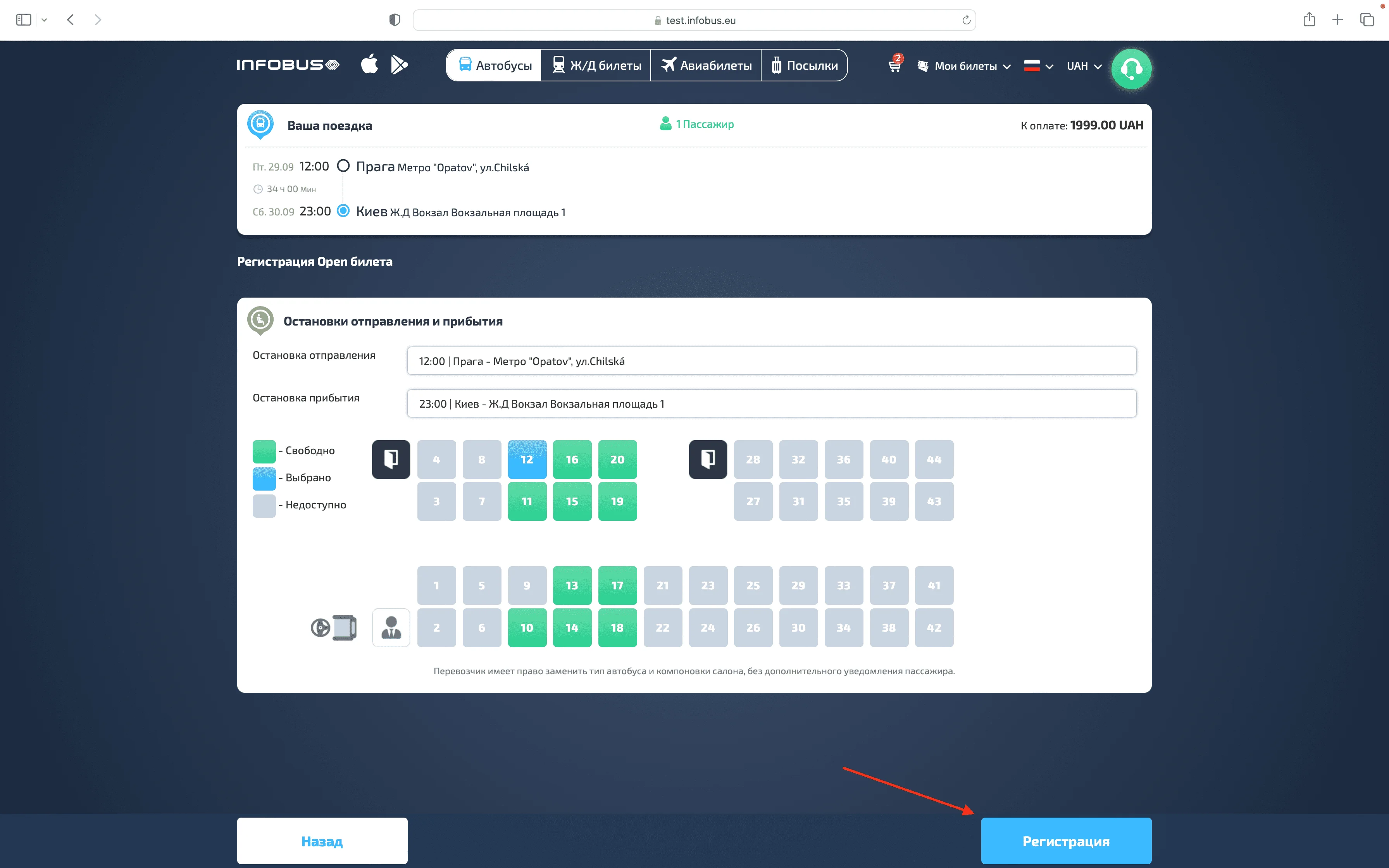Click the Google Play store icon
This screenshot has width=1389, height=868.
(399, 64)
